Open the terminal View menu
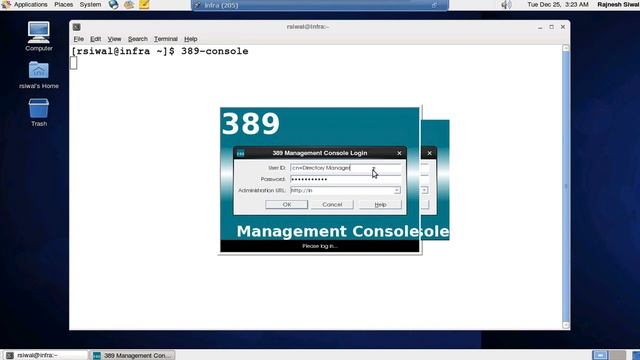 (x=114, y=39)
